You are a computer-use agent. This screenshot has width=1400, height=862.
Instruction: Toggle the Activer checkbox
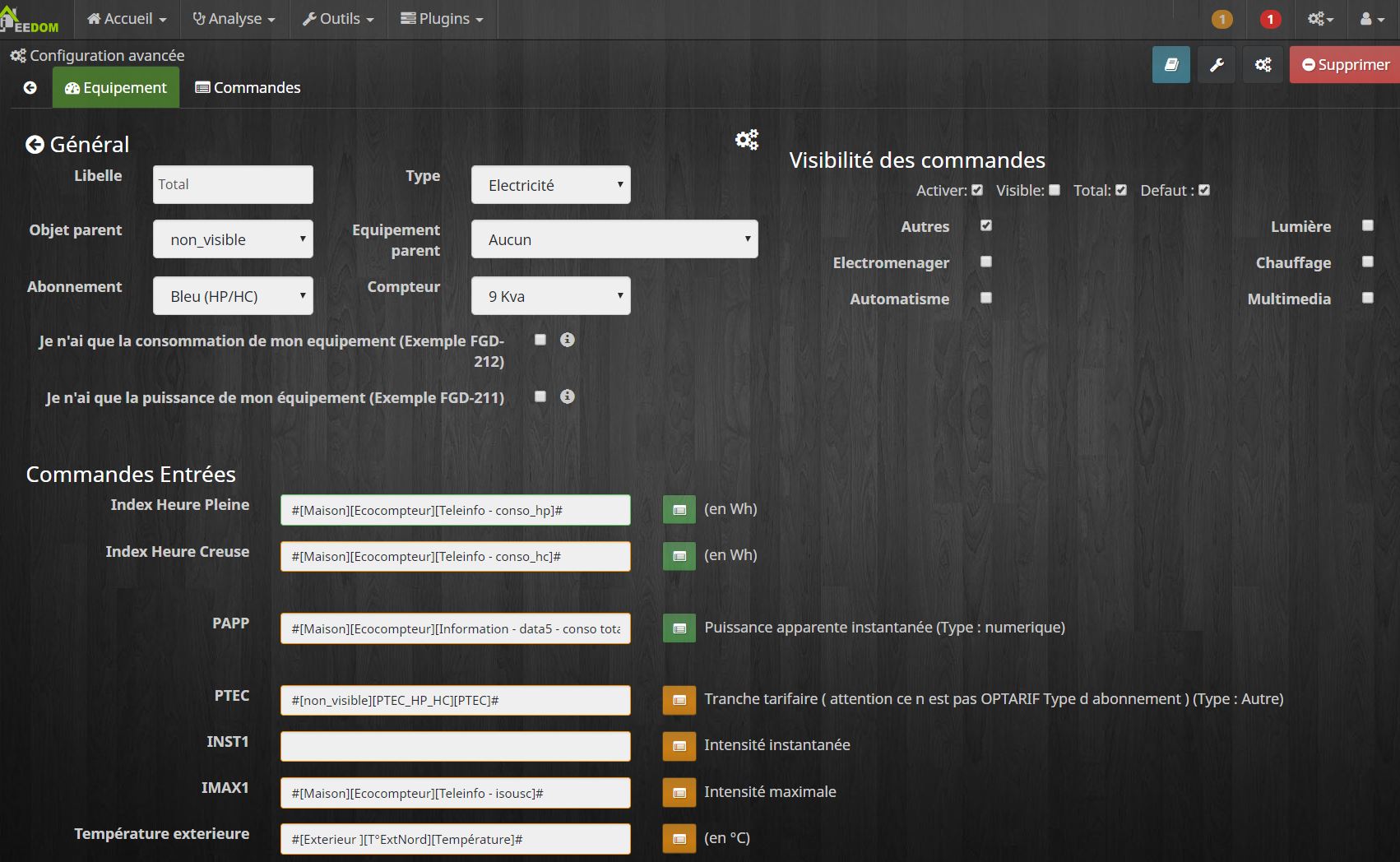(x=977, y=190)
